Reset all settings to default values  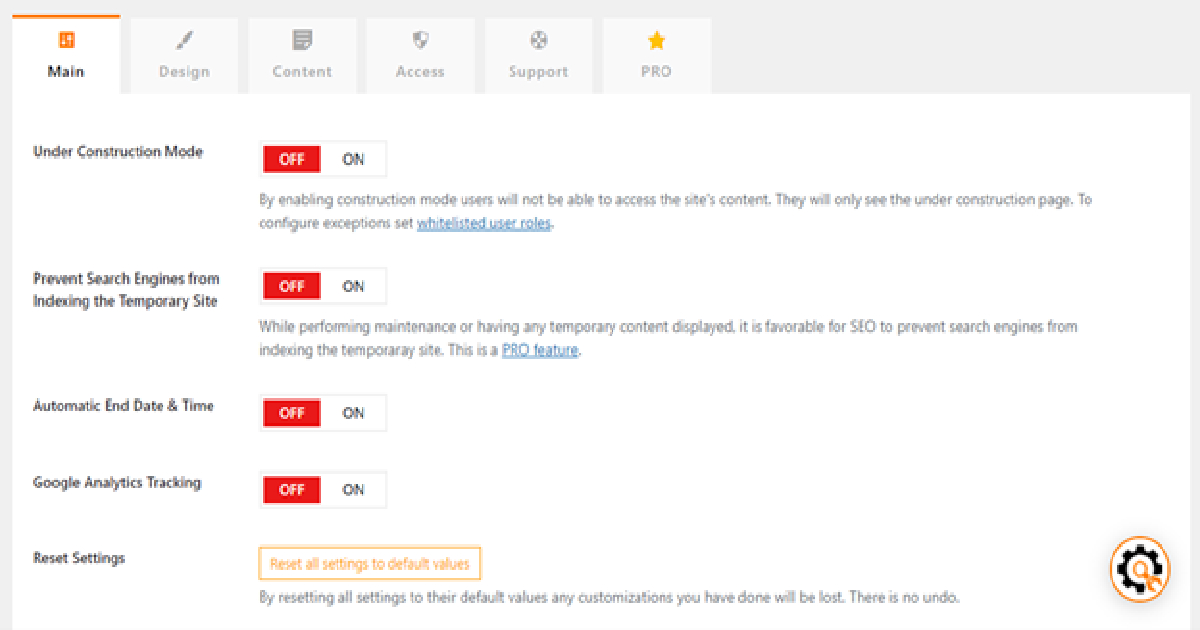click(369, 564)
